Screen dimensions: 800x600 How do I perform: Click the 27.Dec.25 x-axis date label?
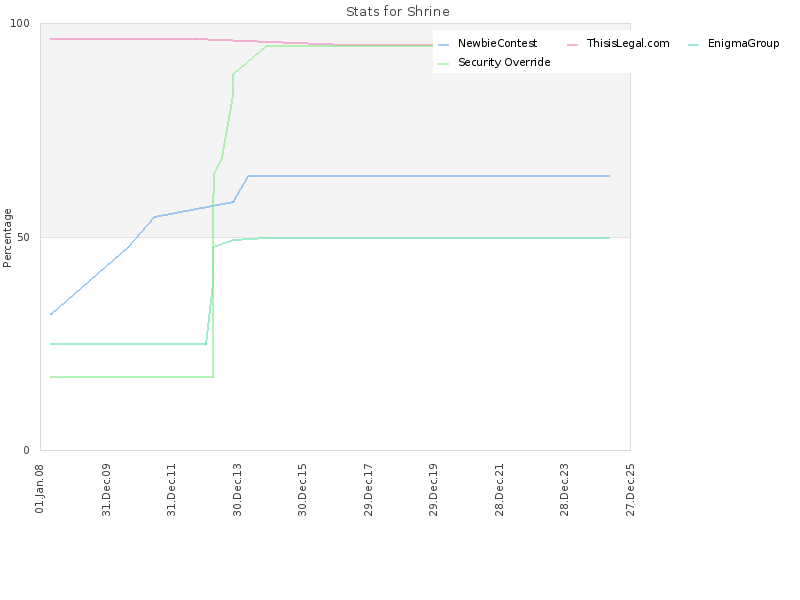[630, 490]
